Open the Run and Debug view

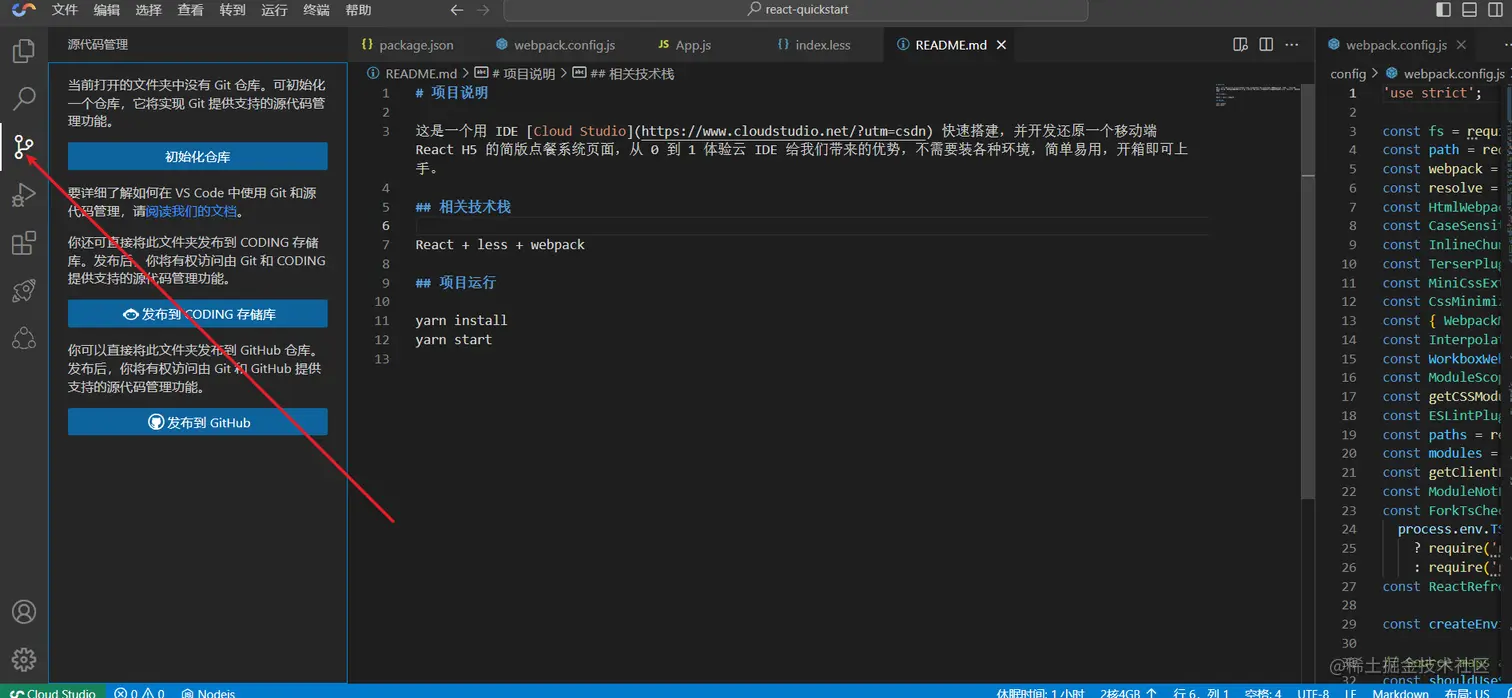[x=24, y=195]
